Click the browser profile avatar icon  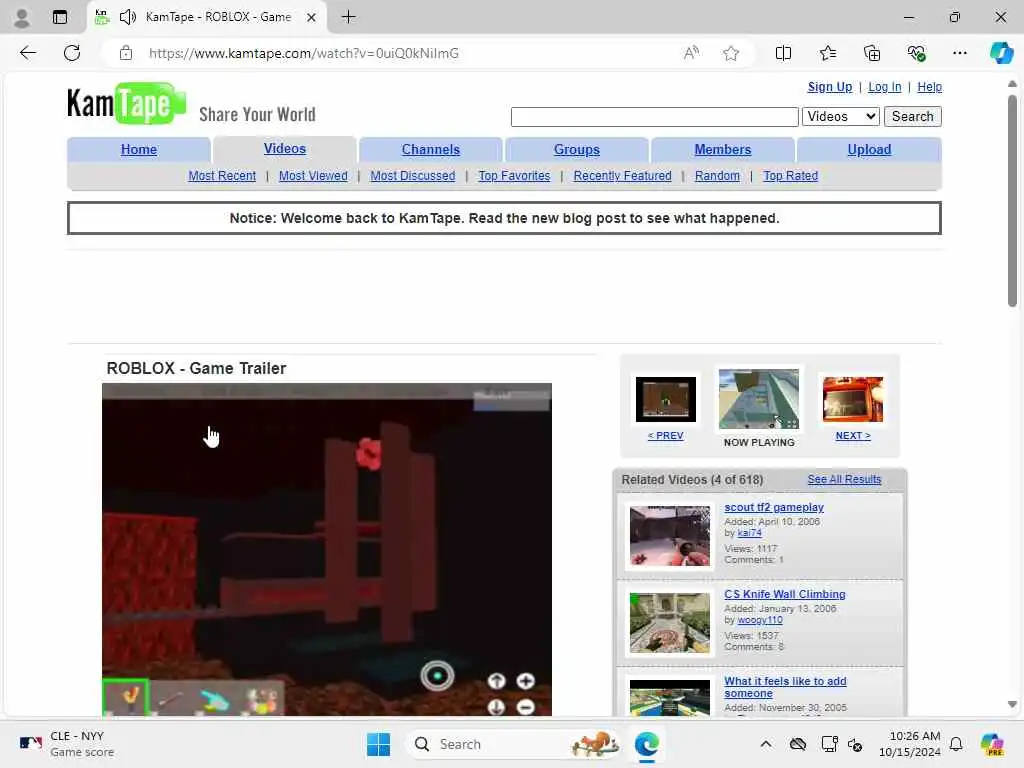[22, 18]
